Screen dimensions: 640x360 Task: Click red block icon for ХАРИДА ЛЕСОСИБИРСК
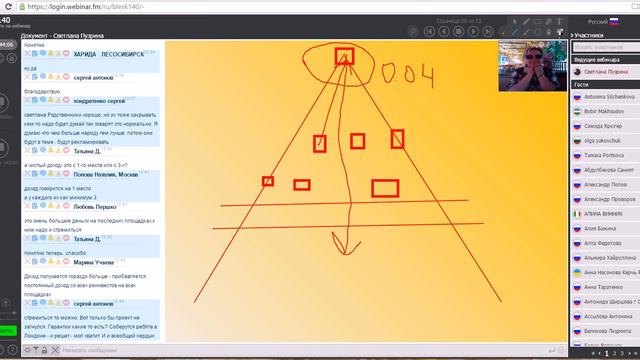click(66, 53)
